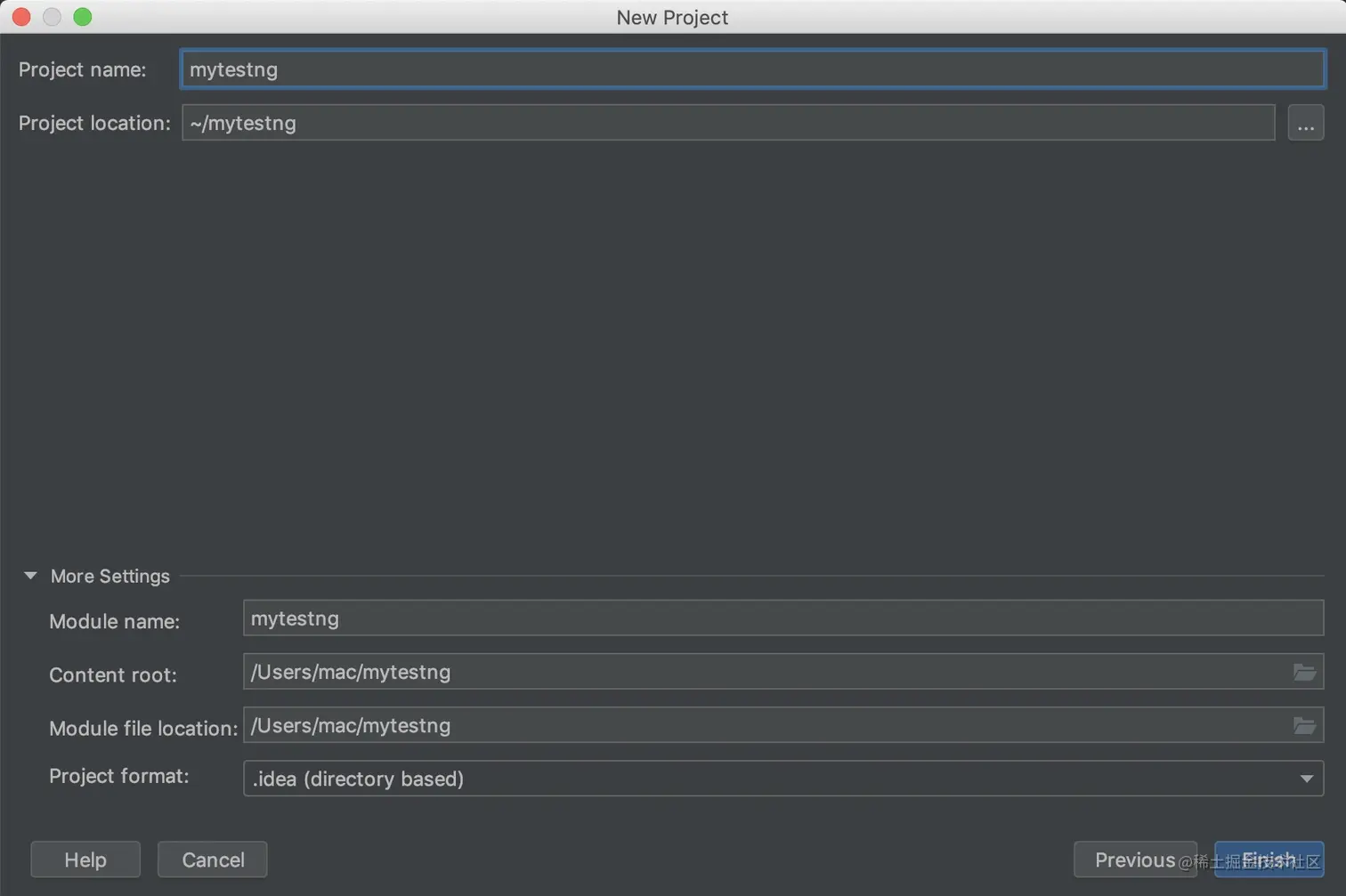Click the "Project format:" label text
Image resolution: width=1346 pixels, height=896 pixels.
point(118,776)
